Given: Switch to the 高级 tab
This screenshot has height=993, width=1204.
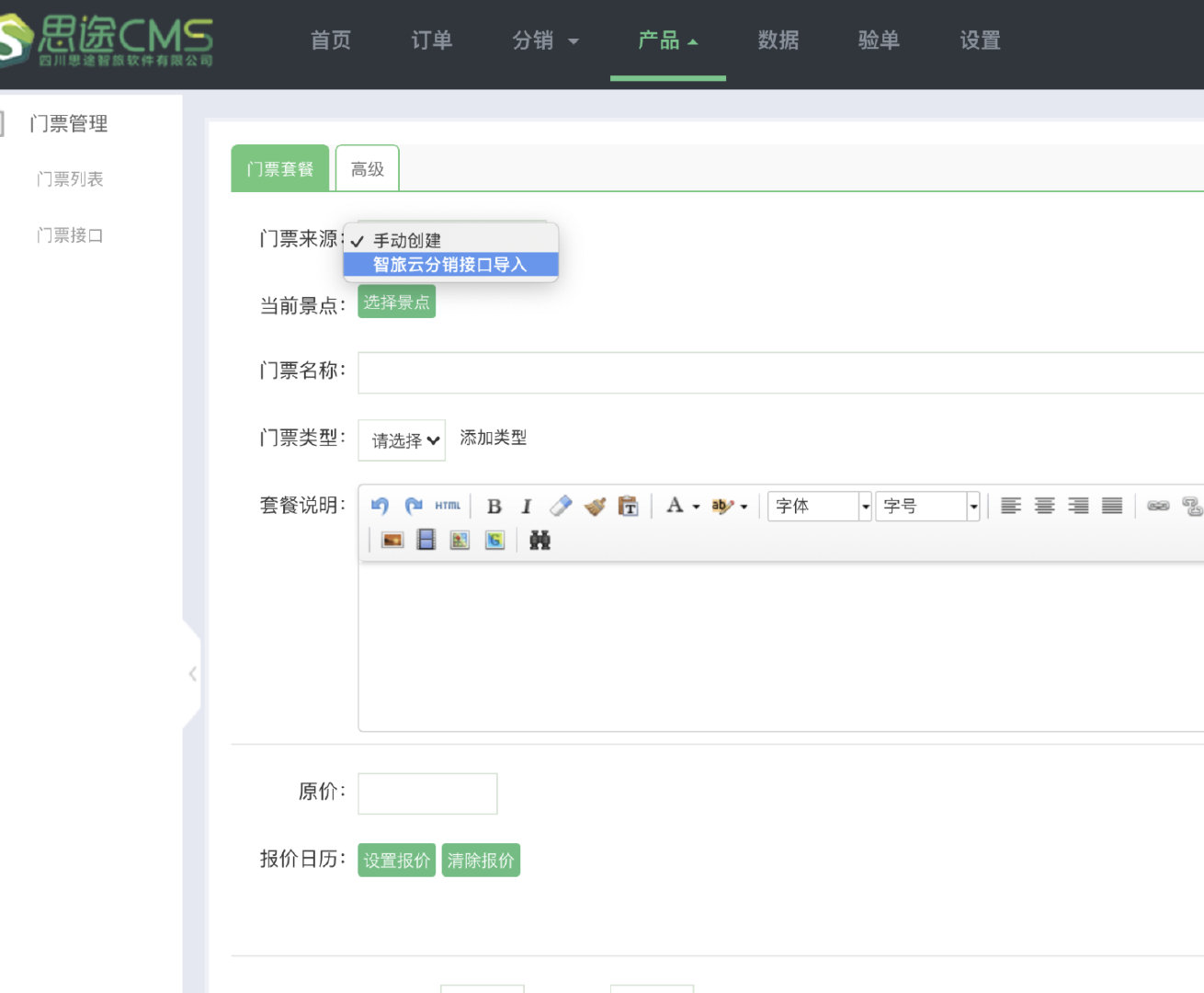Looking at the screenshot, I should coord(367,169).
